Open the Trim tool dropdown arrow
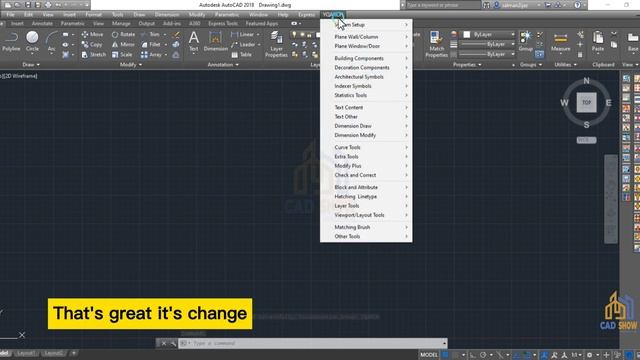Image resolution: width=640 pixels, height=360 pixels. pyautogui.click(x=165, y=35)
